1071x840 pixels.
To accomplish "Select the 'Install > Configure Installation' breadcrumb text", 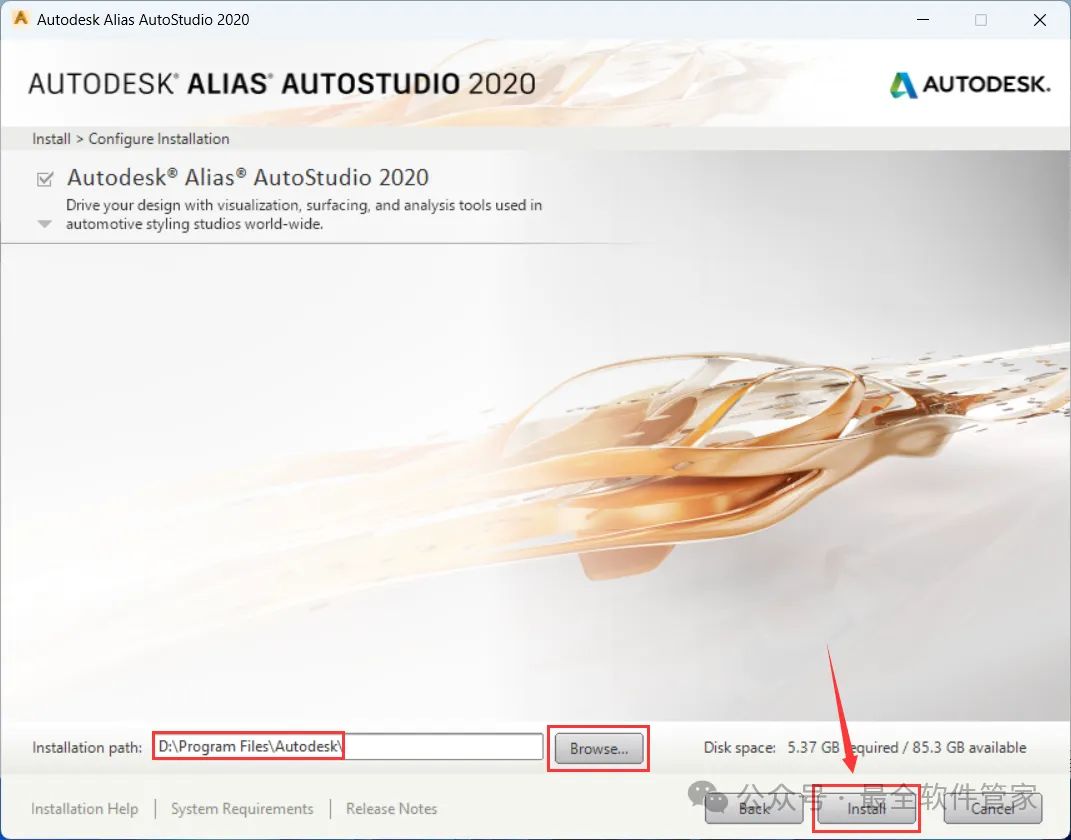I will click(x=130, y=139).
